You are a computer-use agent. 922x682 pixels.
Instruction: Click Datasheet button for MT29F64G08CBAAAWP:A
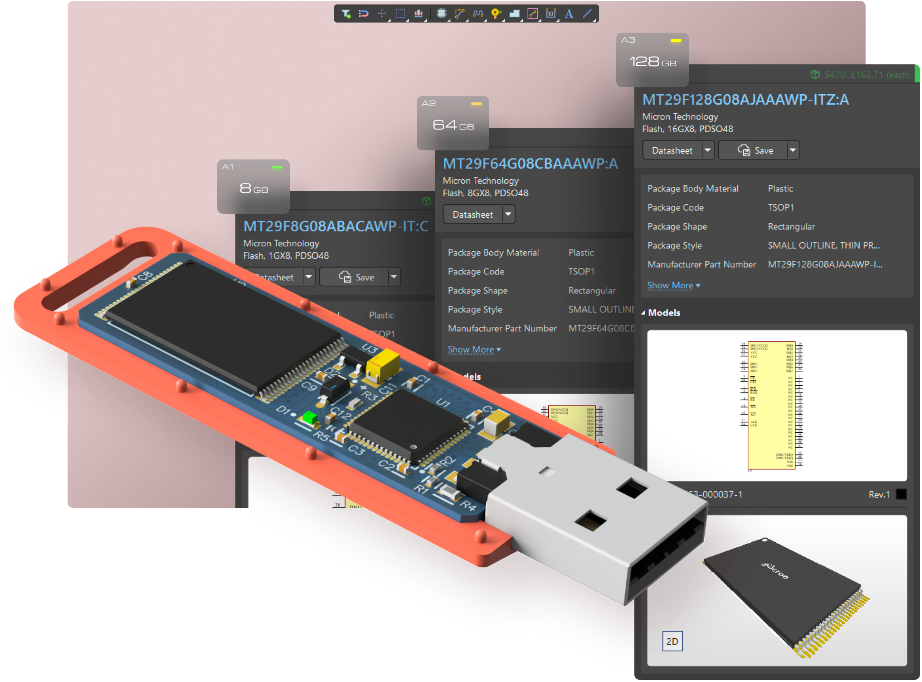[473, 215]
